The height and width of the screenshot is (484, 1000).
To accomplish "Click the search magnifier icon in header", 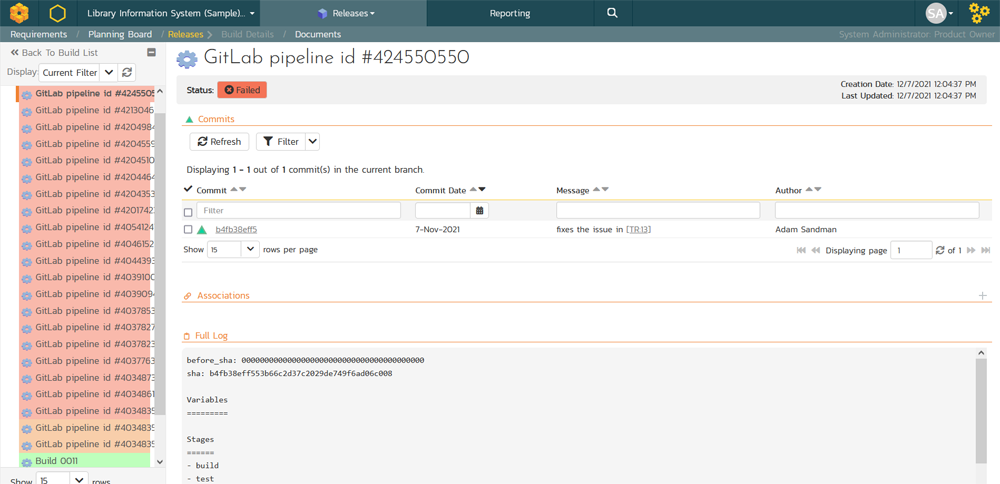I will coord(612,13).
